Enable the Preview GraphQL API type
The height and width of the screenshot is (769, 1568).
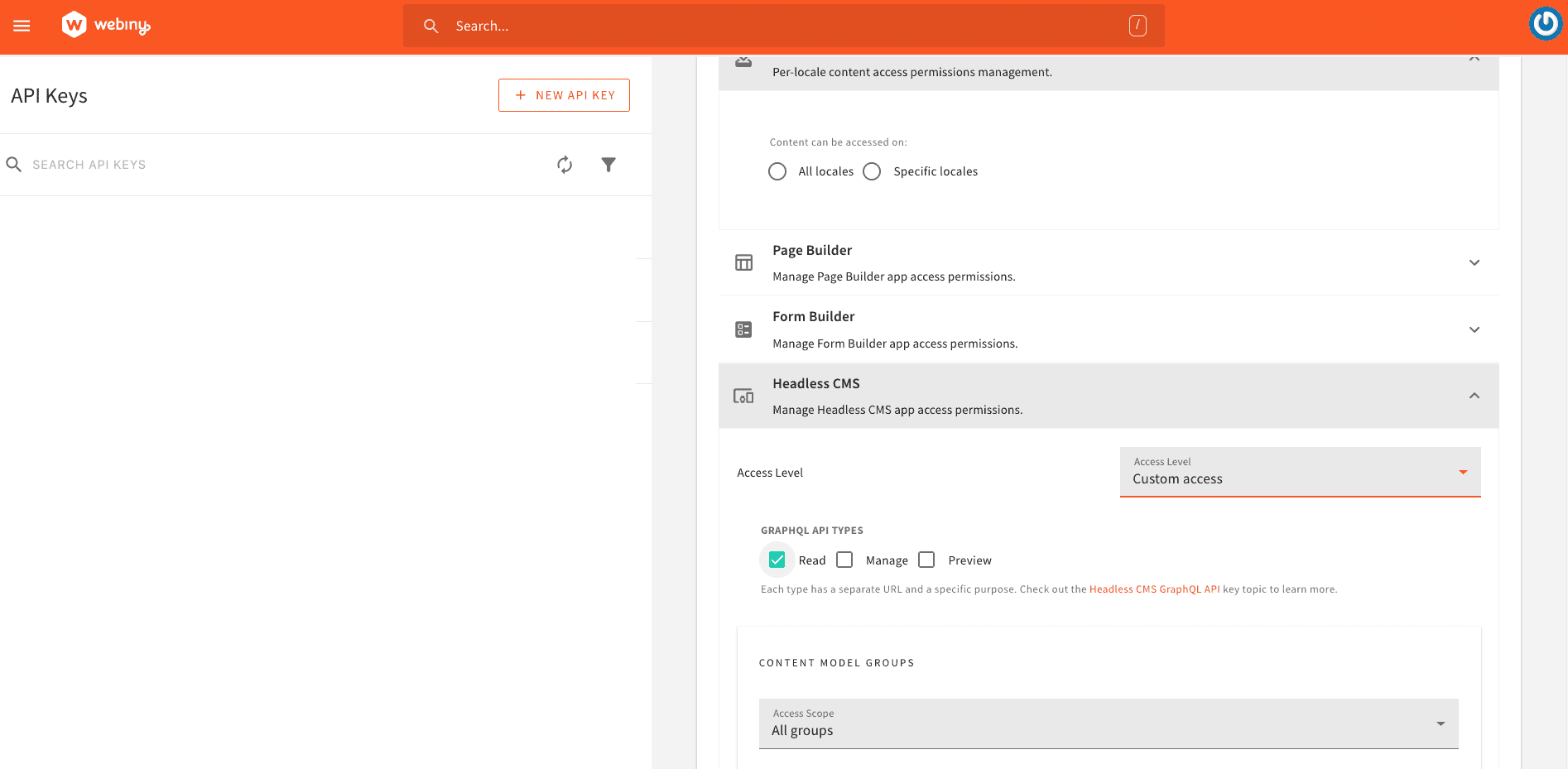point(926,560)
